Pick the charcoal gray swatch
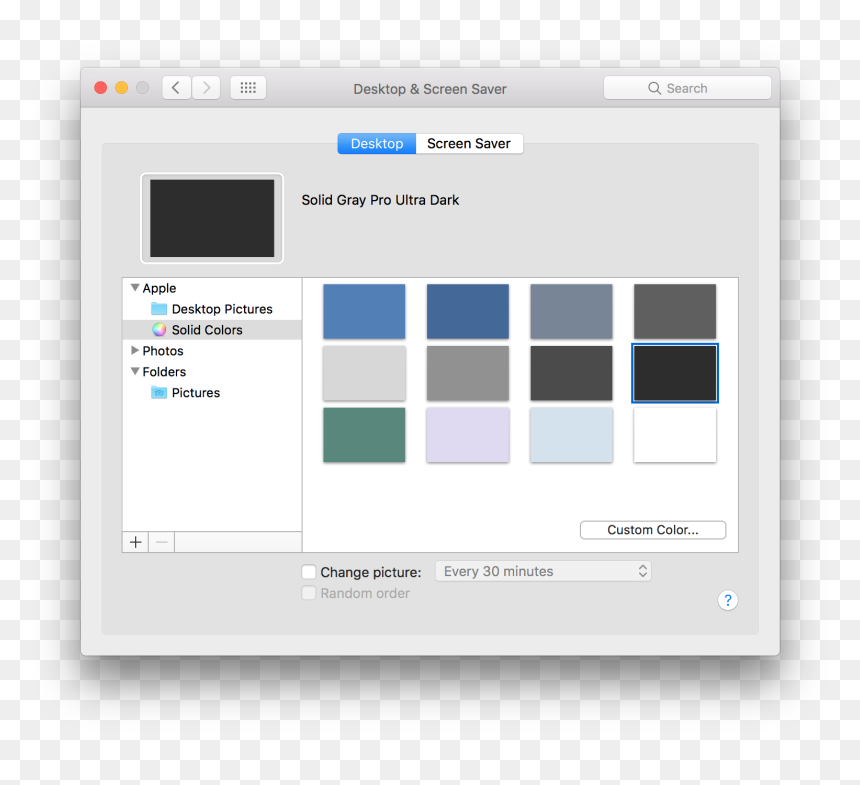 tap(572, 373)
